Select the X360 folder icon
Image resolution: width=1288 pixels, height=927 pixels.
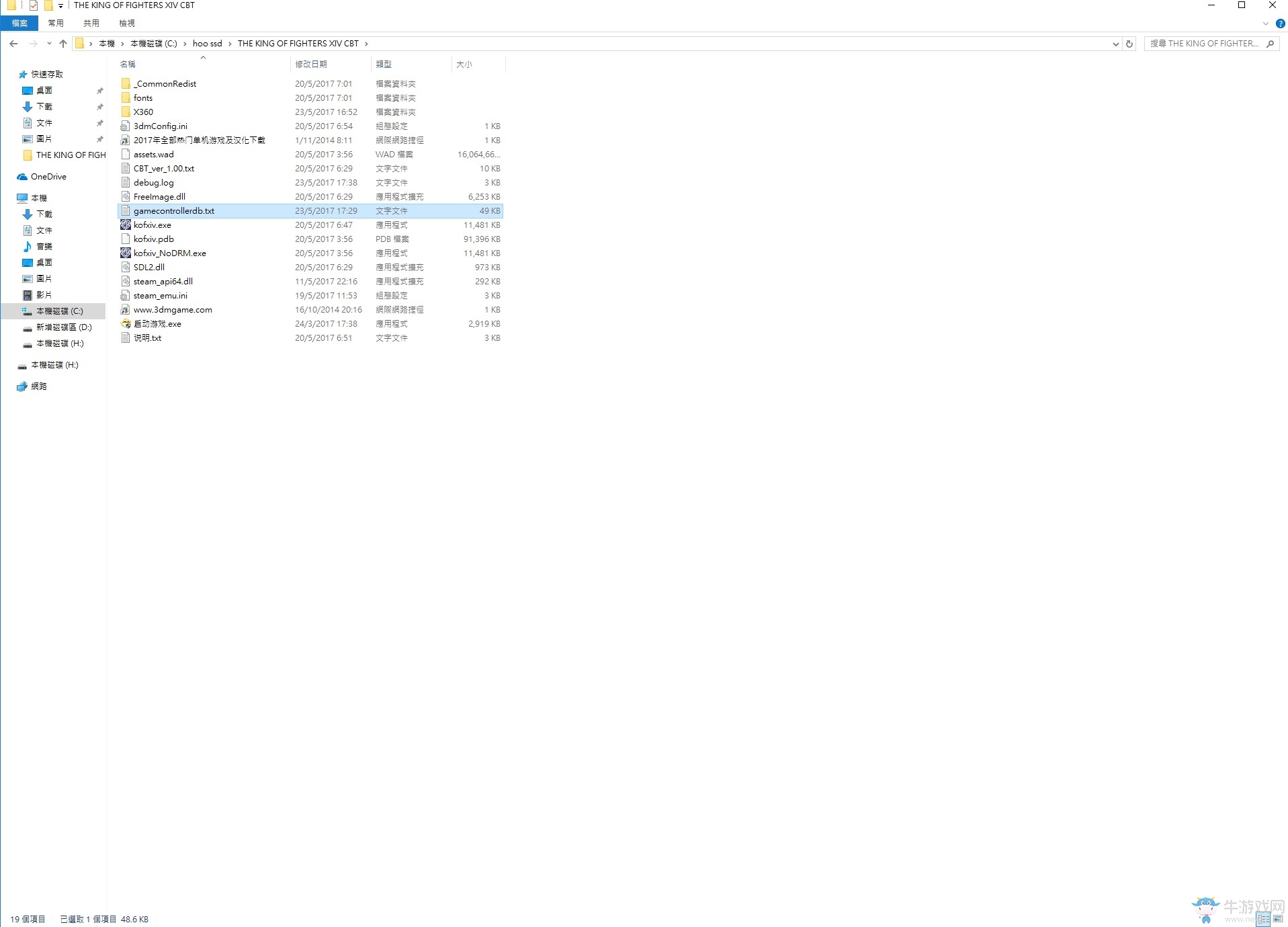pos(126,112)
